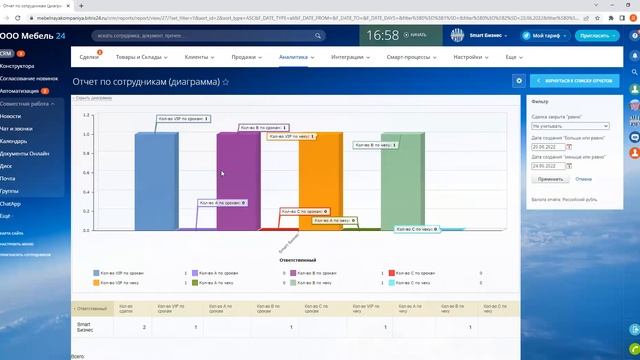Reload the page in Chrome
The width and height of the screenshot is (640, 360).
click(18, 18)
